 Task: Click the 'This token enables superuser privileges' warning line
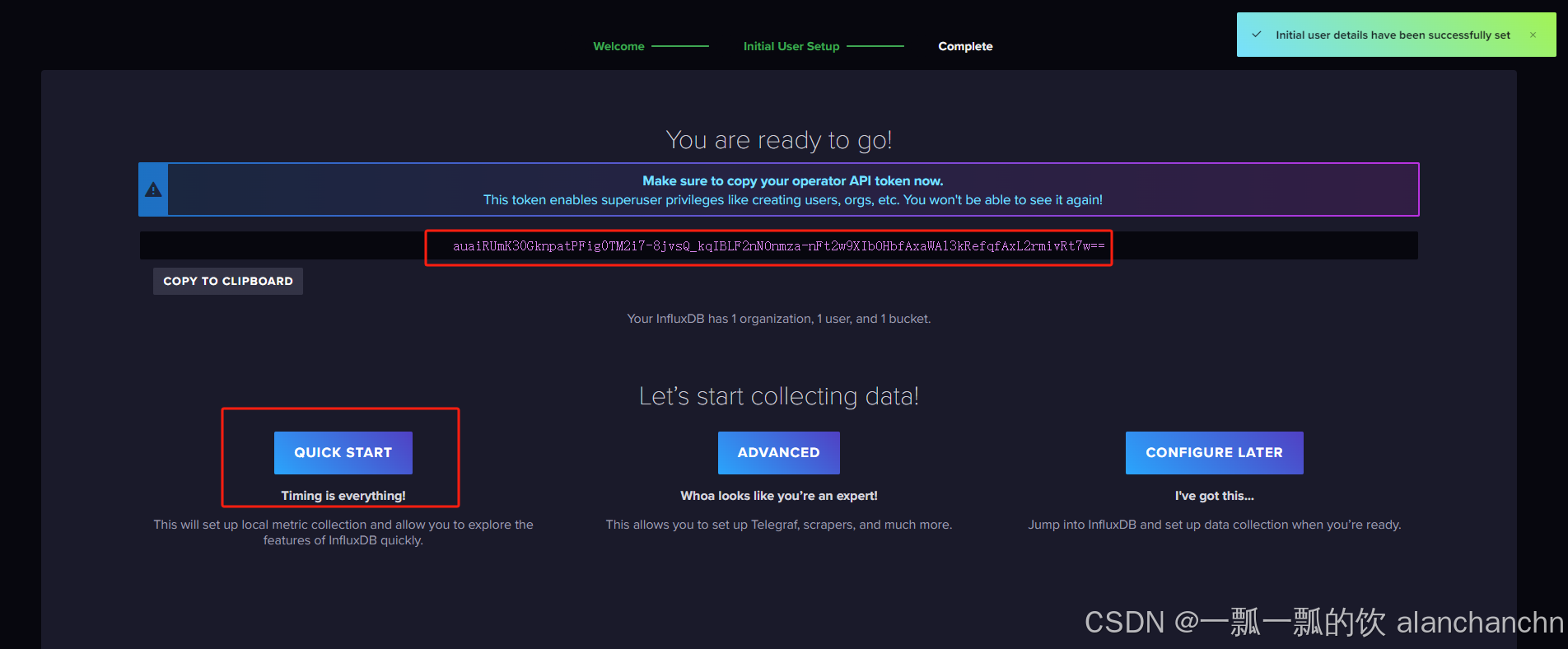(793, 200)
